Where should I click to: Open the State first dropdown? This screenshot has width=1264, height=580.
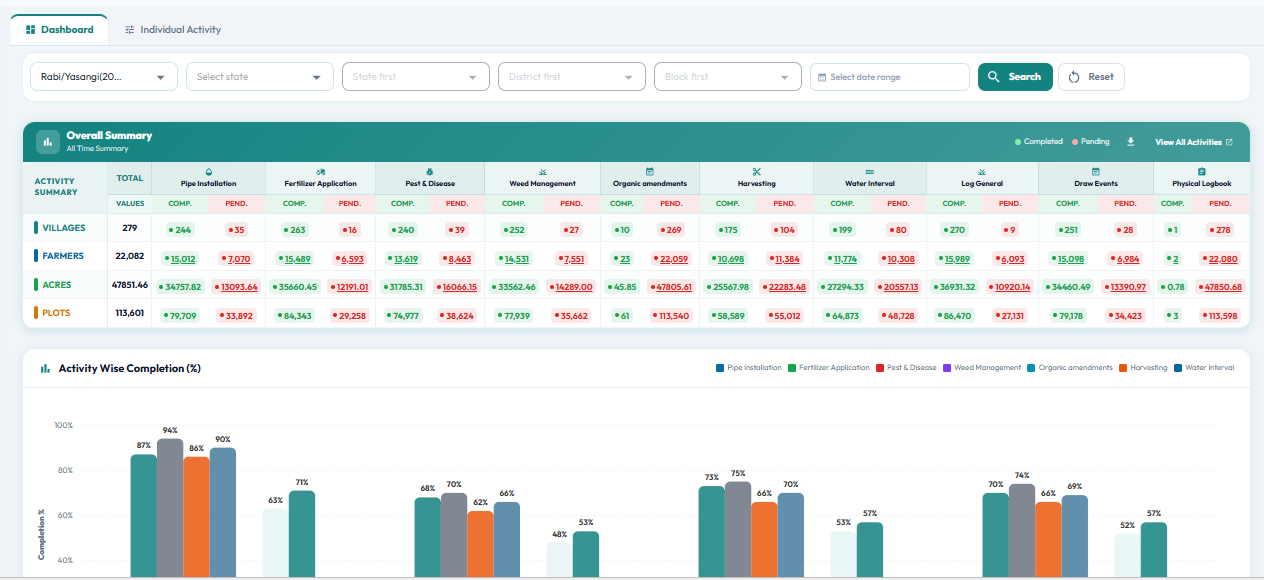tap(416, 77)
